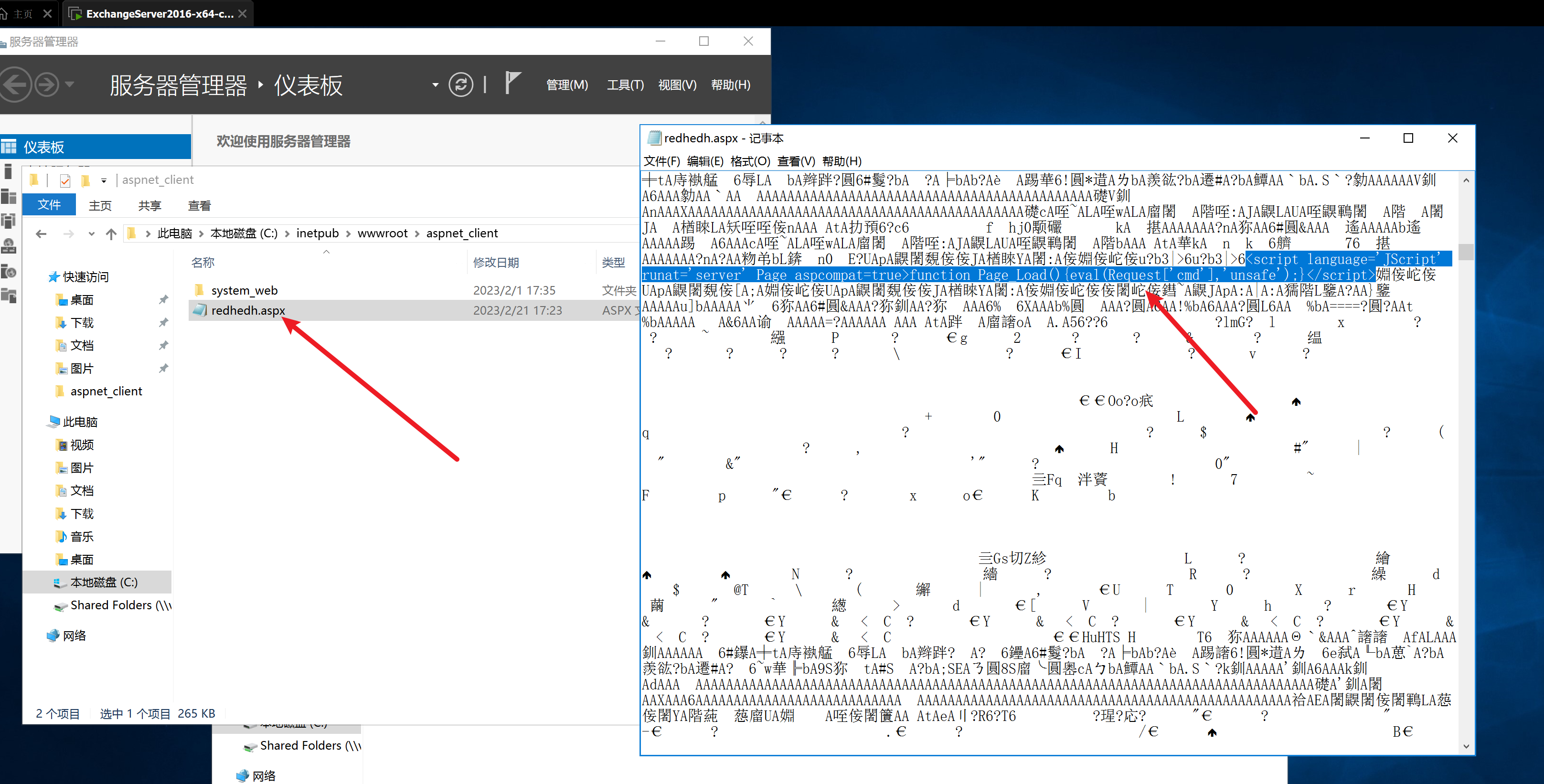Click the IIS icon in Server Manager sidebar
Image resolution: width=1544 pixels, height=784 pixels.
tap(9, 272)
